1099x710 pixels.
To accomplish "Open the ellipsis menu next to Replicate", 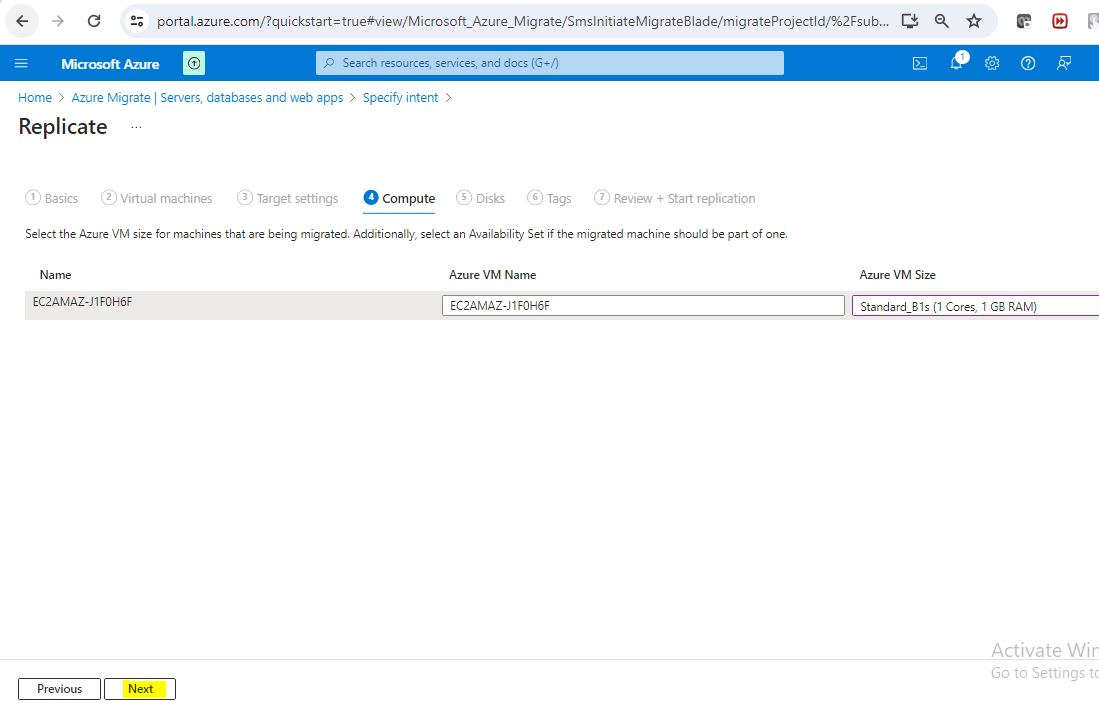I will [136, 127].
